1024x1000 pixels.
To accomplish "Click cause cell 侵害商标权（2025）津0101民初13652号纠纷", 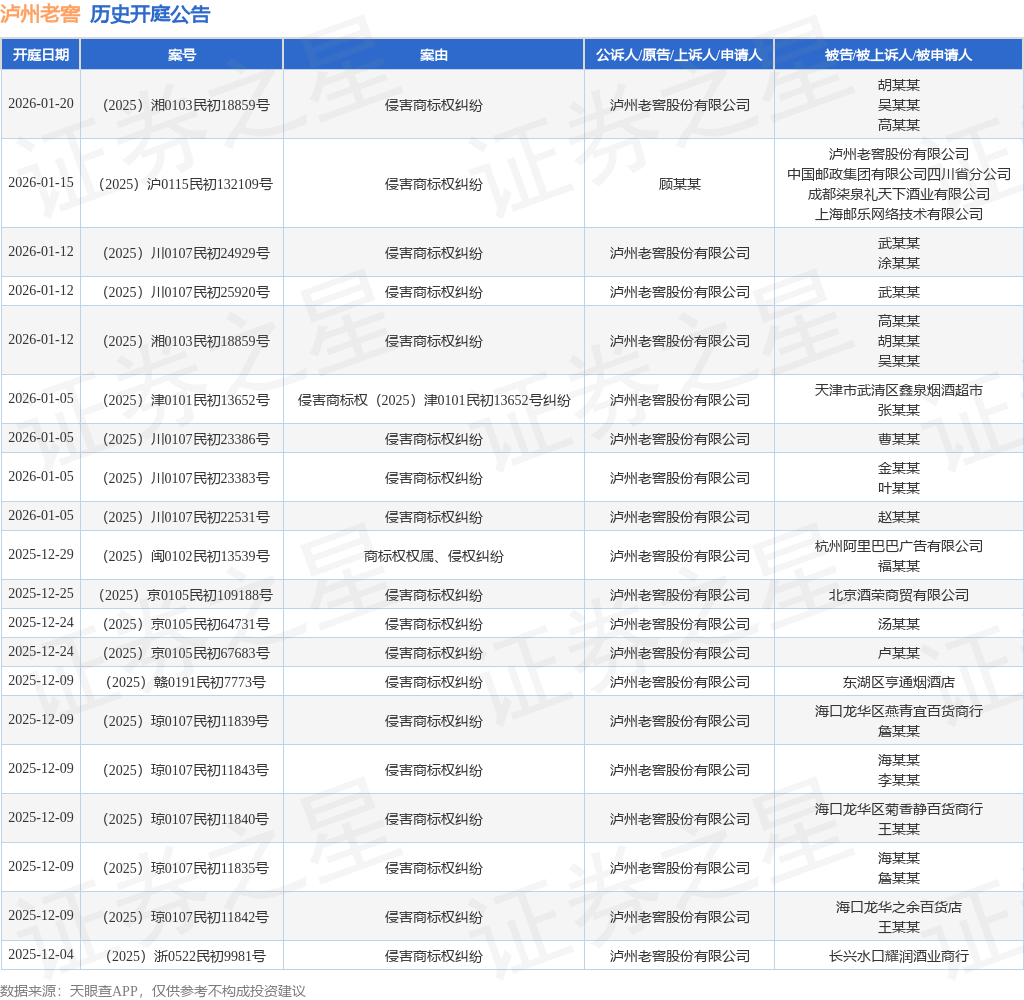I will pyautogui.click(x=434, y=400).
